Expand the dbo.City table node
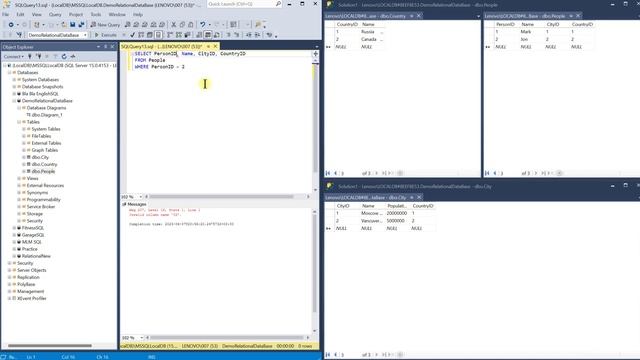Image resolution: width=640 pixels, height=360 pixels. (24, 157)
